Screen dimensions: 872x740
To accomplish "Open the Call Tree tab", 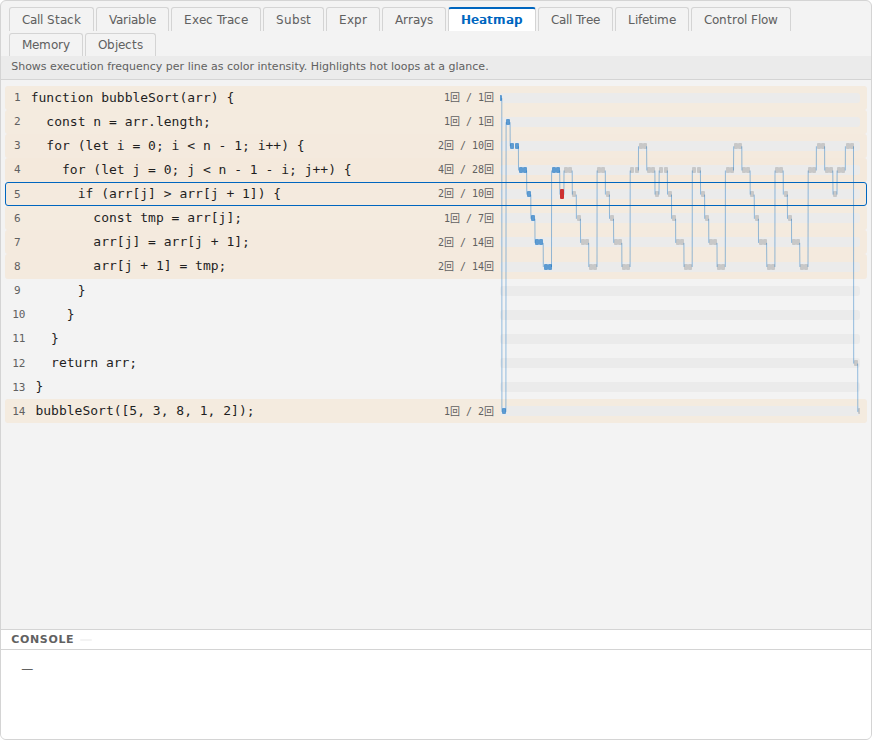I will [x=575, y=19].
